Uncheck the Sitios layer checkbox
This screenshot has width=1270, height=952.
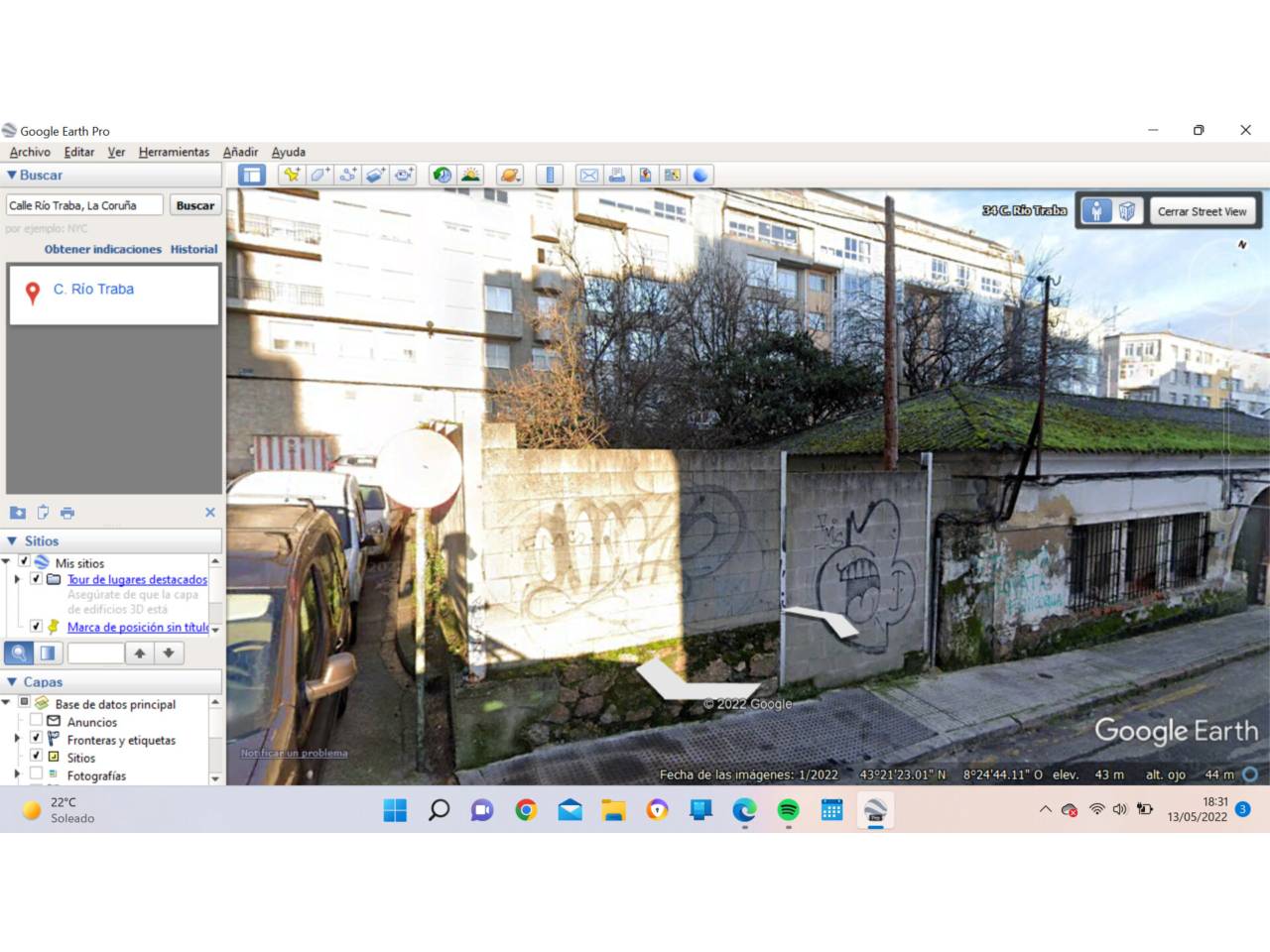point(37,756)
